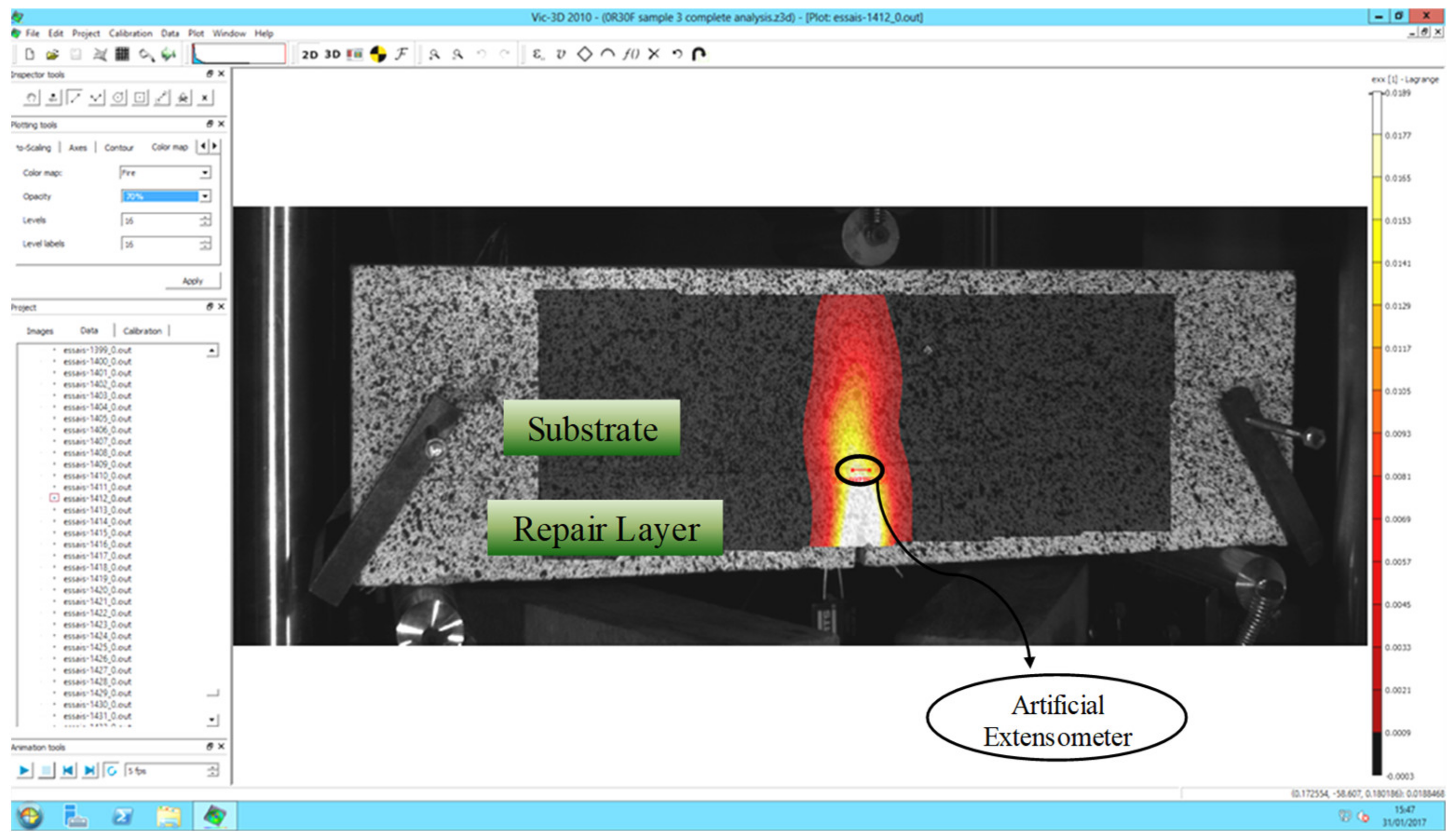Select essais-1420_0.out in the project list
The width and height of the screenshot is (1455, 840).
coord(97,590)
